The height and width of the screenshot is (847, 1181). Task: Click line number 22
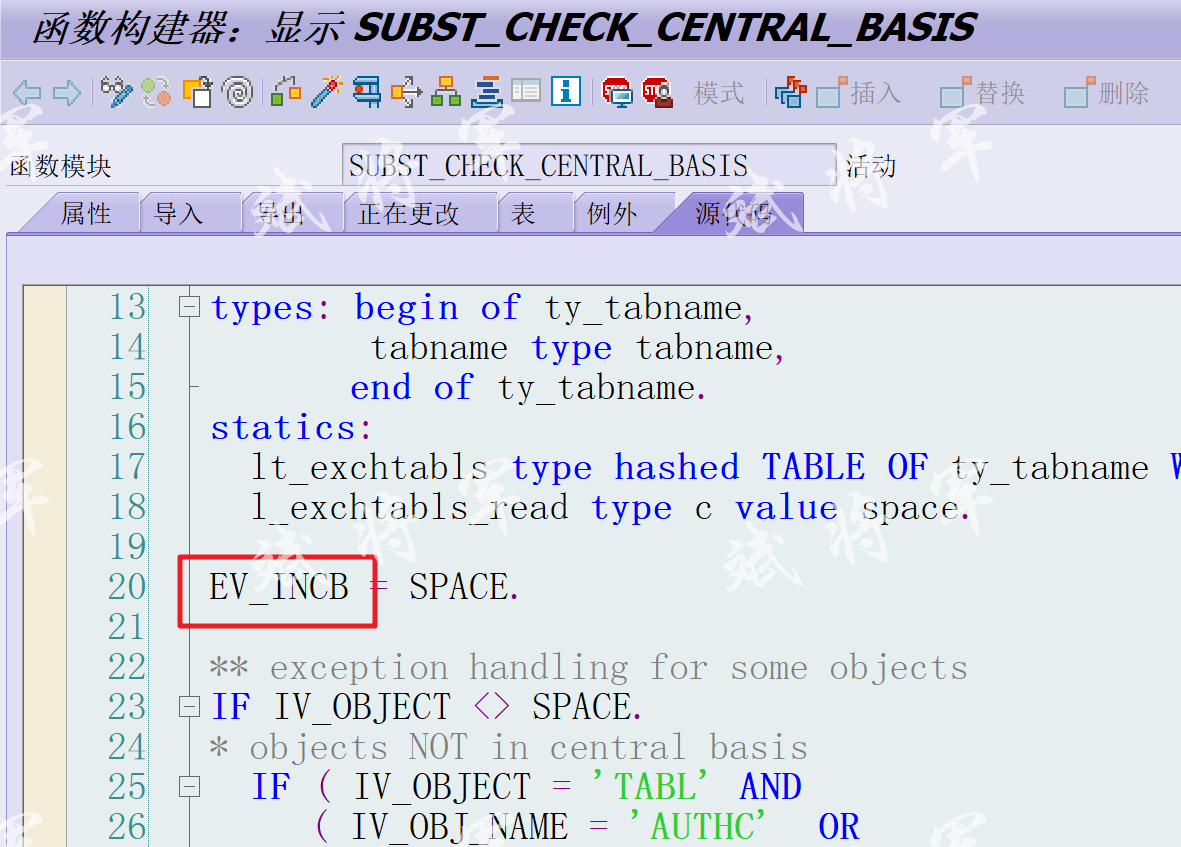(127, 666)
